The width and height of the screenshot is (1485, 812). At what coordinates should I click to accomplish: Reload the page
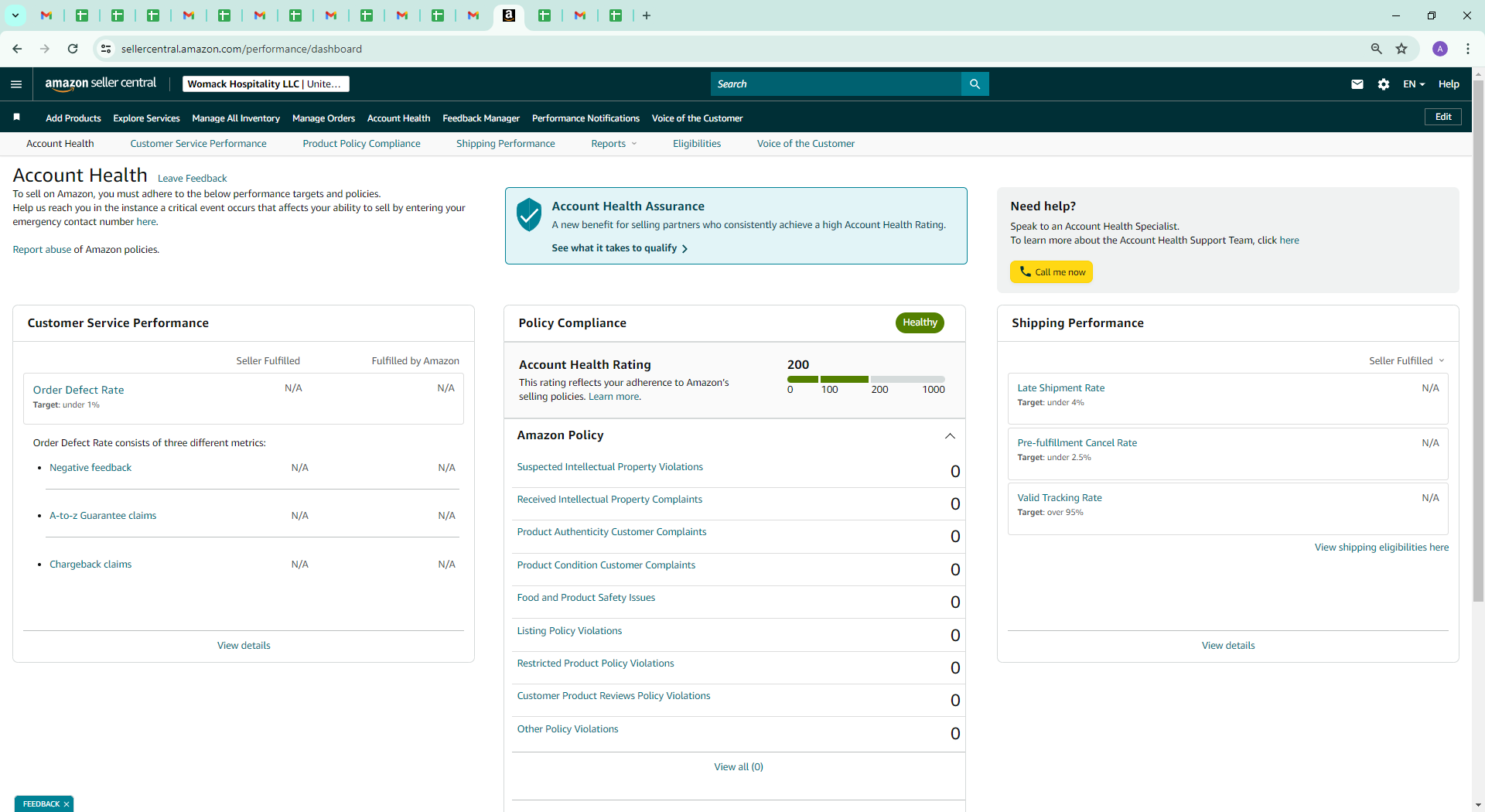coord(73,49)
